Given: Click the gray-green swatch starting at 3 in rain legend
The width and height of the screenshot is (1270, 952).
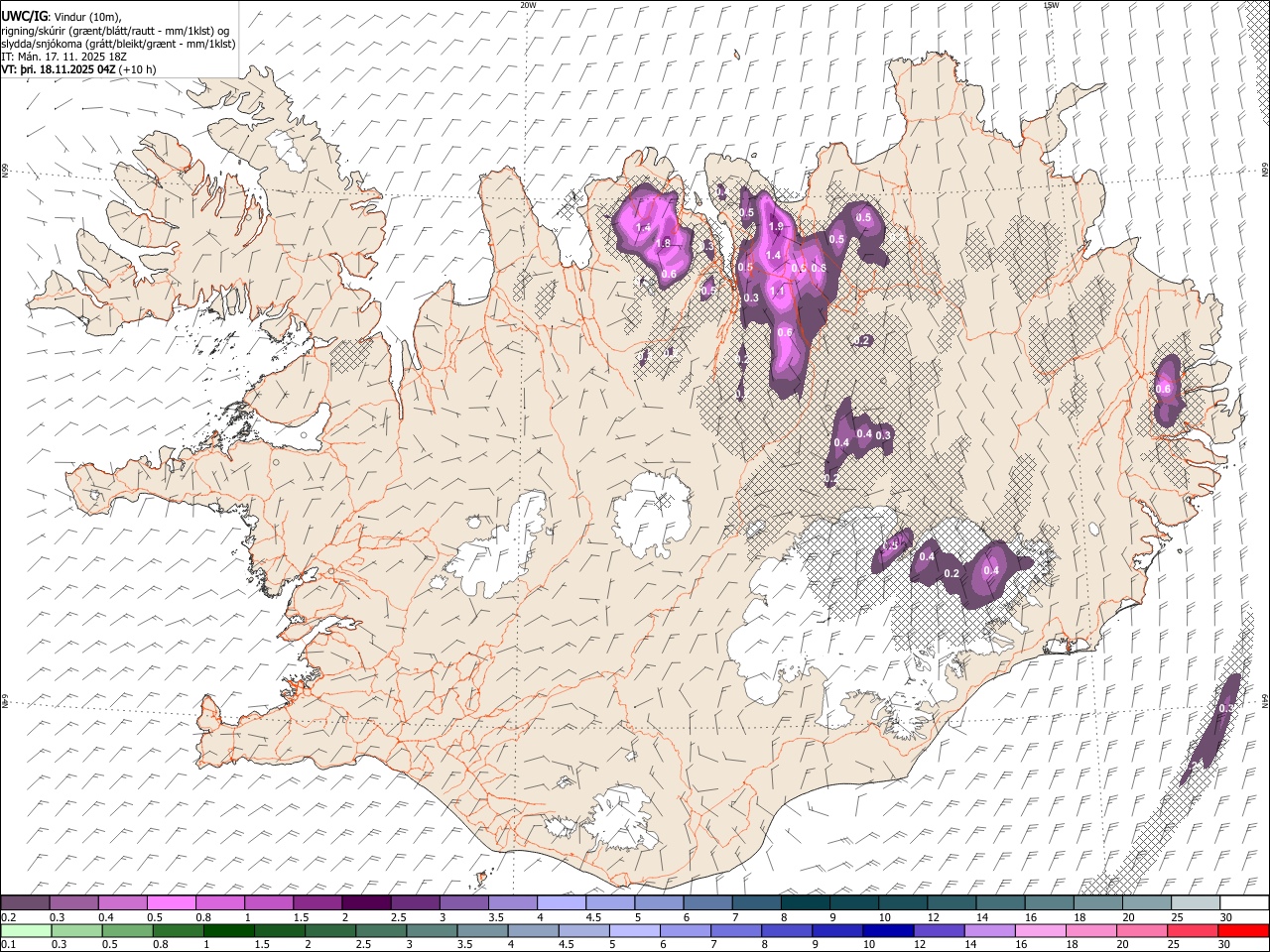Looking at the screenshot, I should pos(432,930).
